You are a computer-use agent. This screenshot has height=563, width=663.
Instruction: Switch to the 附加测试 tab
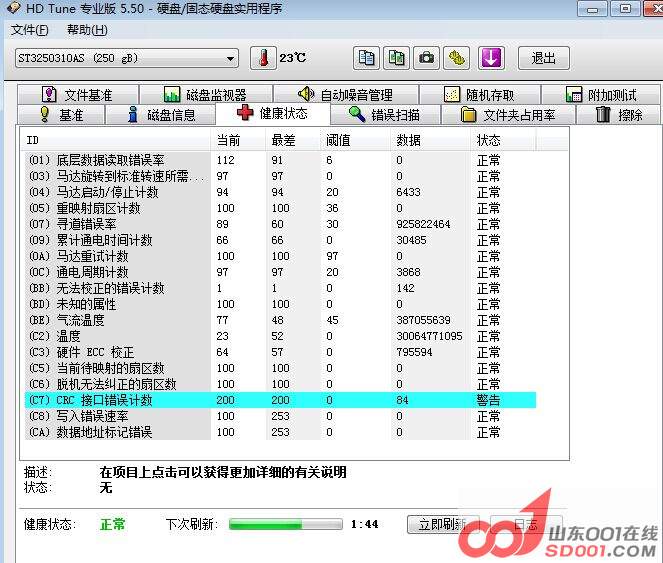(601, 94)
